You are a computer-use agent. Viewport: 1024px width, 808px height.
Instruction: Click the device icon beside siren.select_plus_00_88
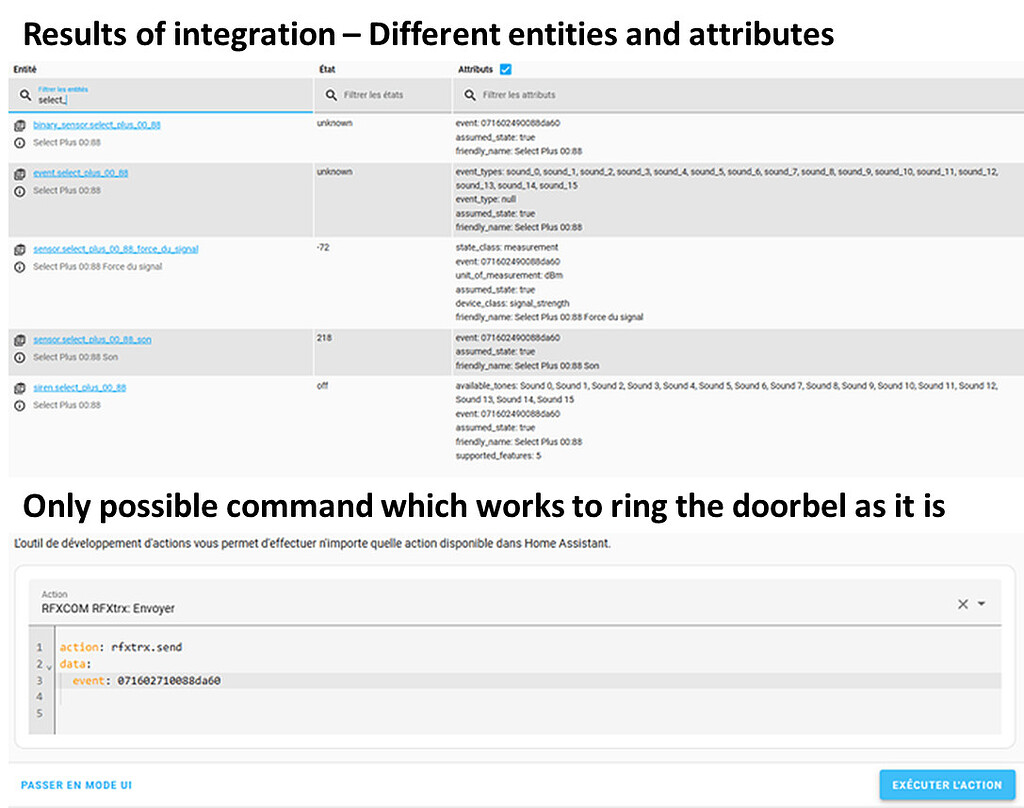click(x=18, y=388)
